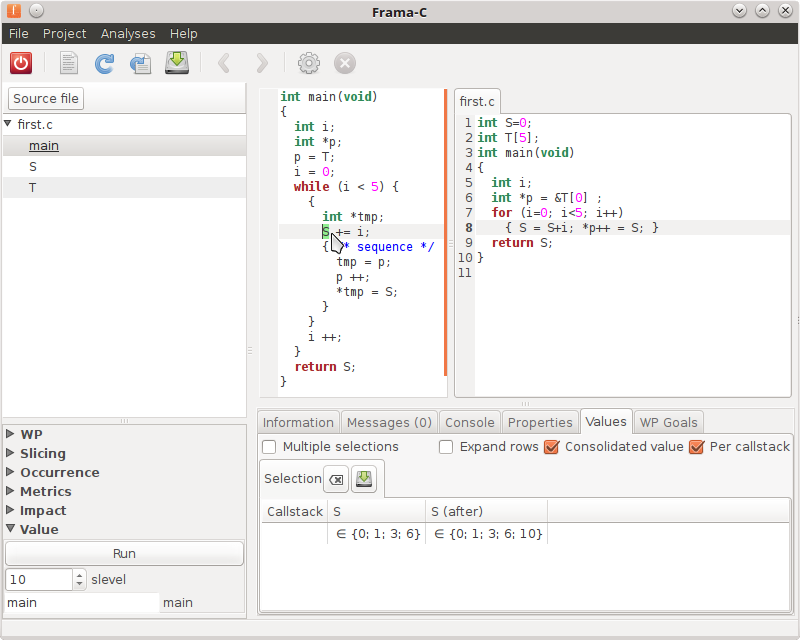Viewport: 800px width, 640px height.
Task: Click the 'tmp = p;' statement
Action: point(363,262)
